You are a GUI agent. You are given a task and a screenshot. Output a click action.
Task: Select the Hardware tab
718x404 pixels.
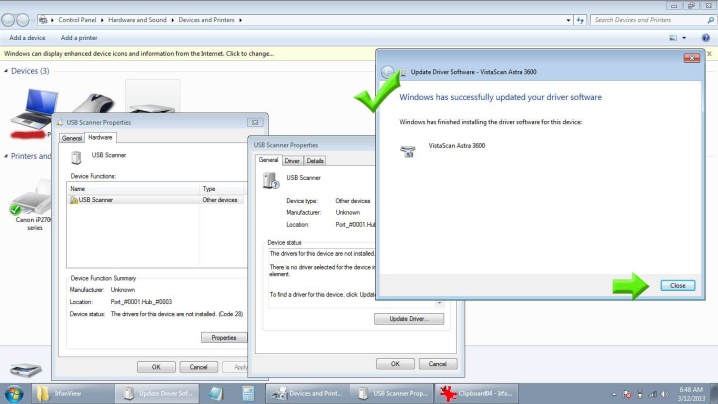pyautogui.click(x=100, y=137)
